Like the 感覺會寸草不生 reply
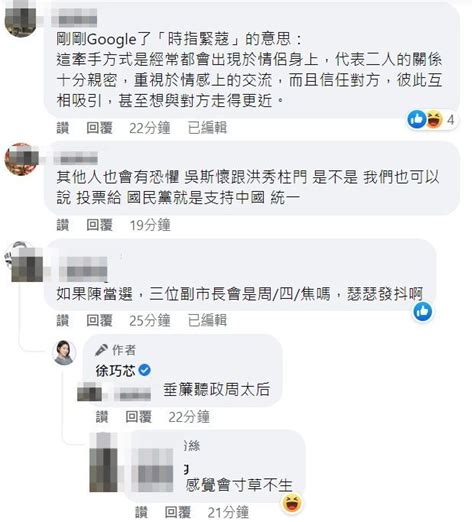Viewport: 474px width, 522px height. (x=141, y=512)
